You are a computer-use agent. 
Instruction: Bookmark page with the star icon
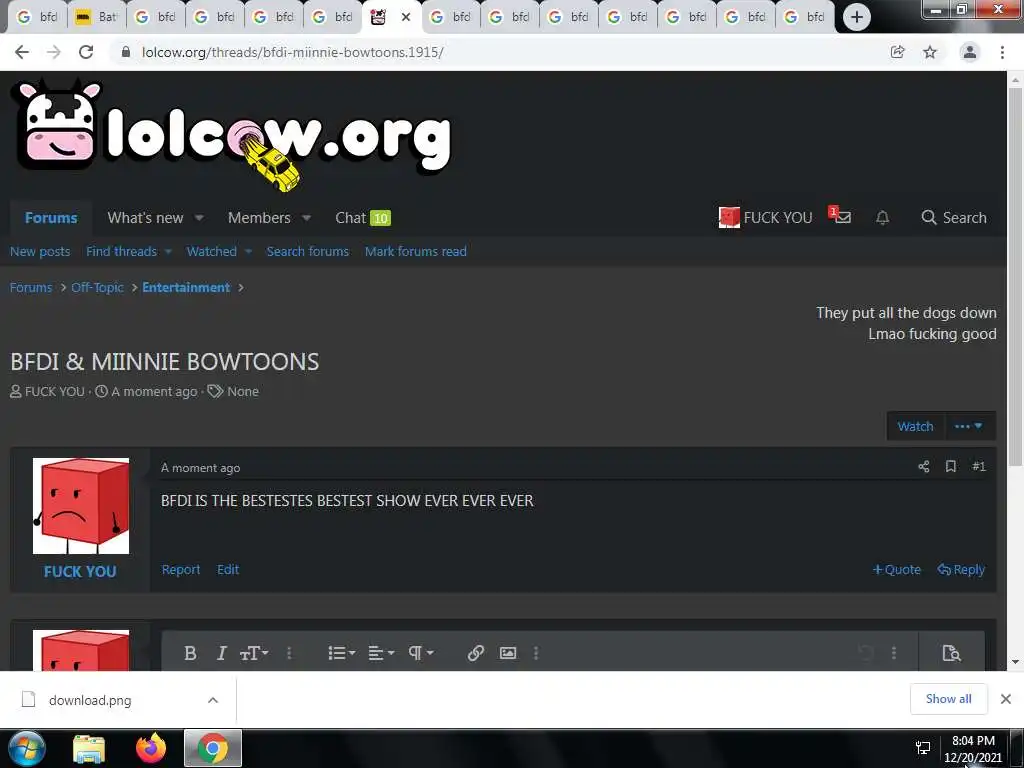(930, 52)
